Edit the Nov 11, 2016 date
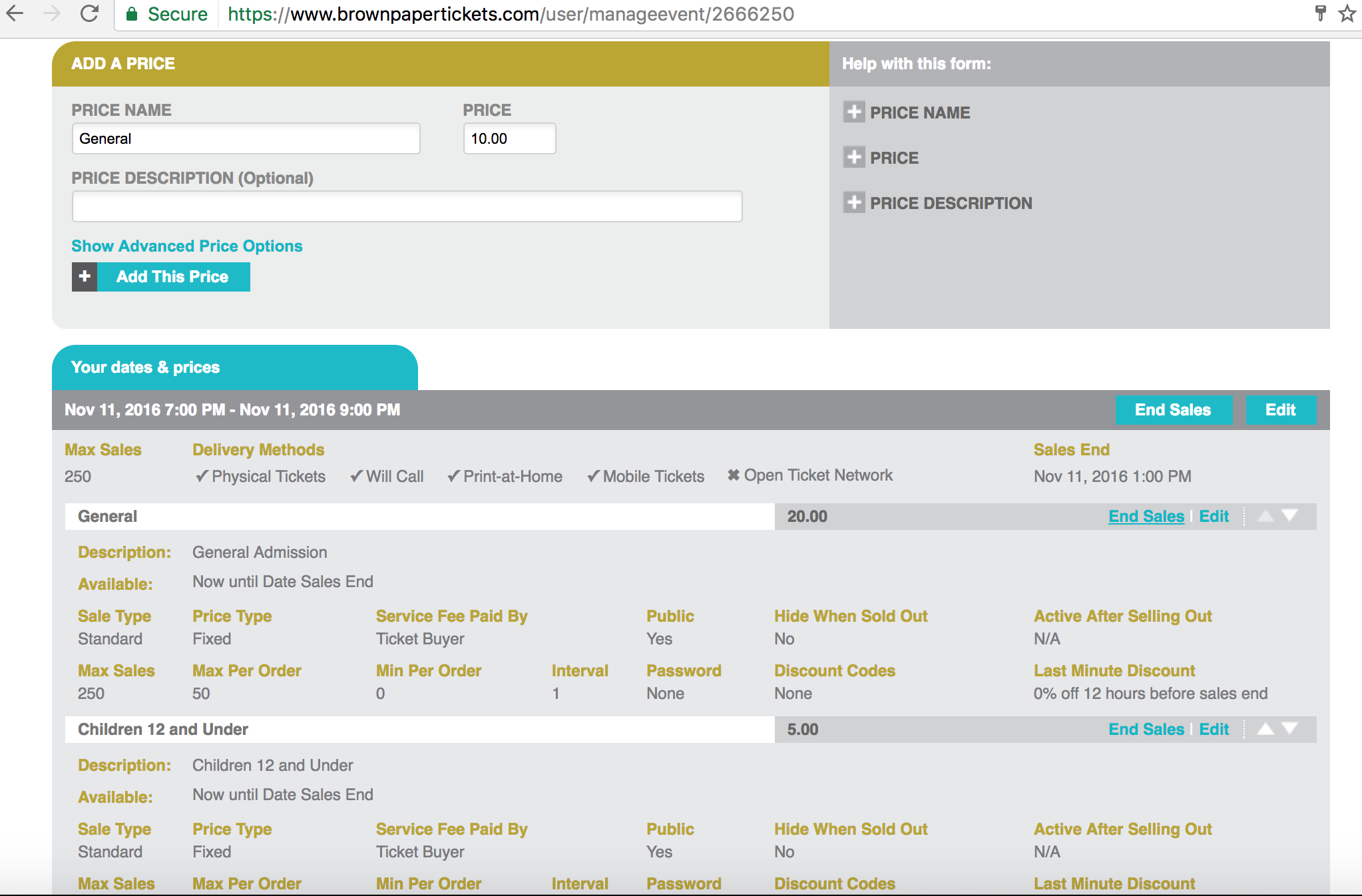This screenshot has height=896, width=1362. (1281, 410)
